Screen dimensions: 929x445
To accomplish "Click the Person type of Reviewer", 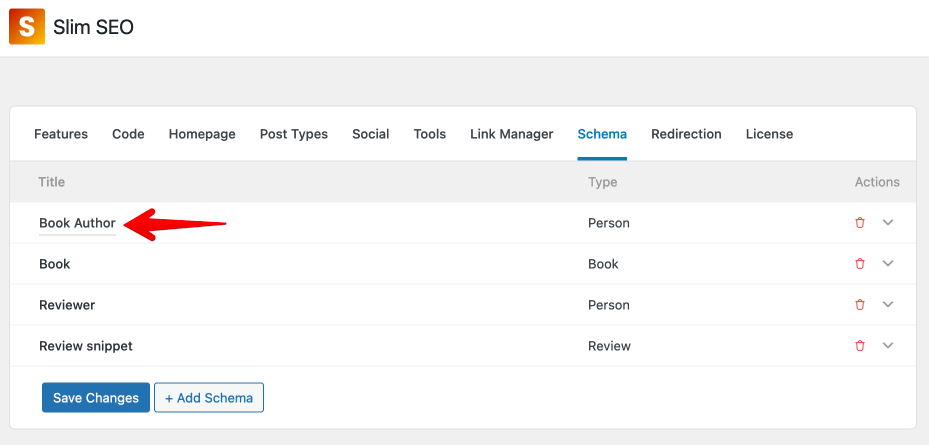I will point(608,305).
